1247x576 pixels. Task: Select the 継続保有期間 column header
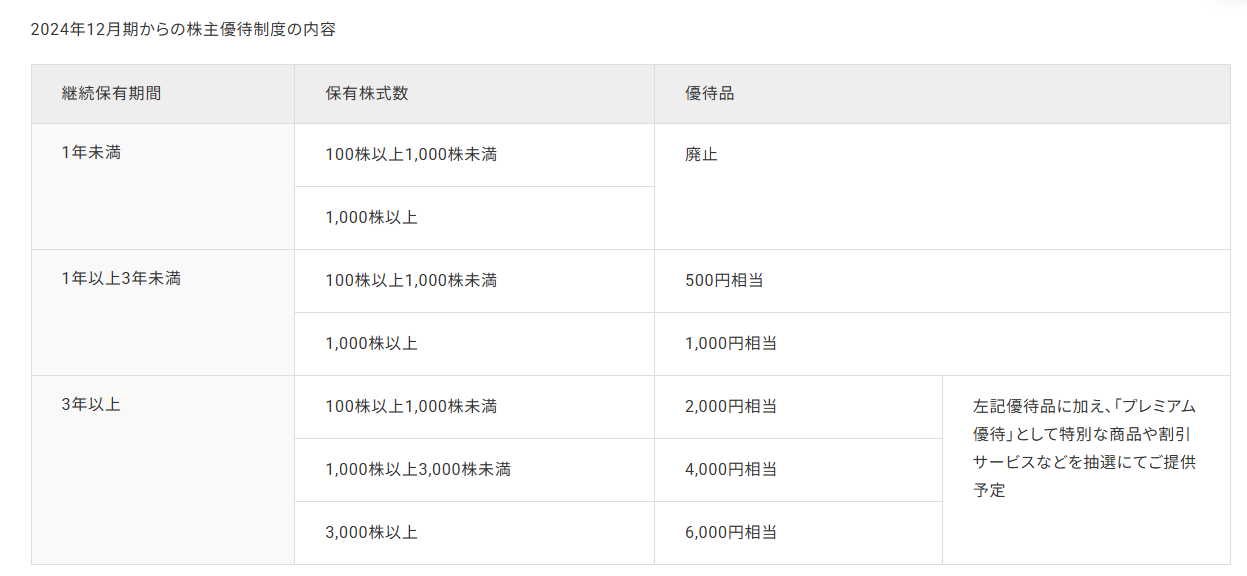[111, 94]
